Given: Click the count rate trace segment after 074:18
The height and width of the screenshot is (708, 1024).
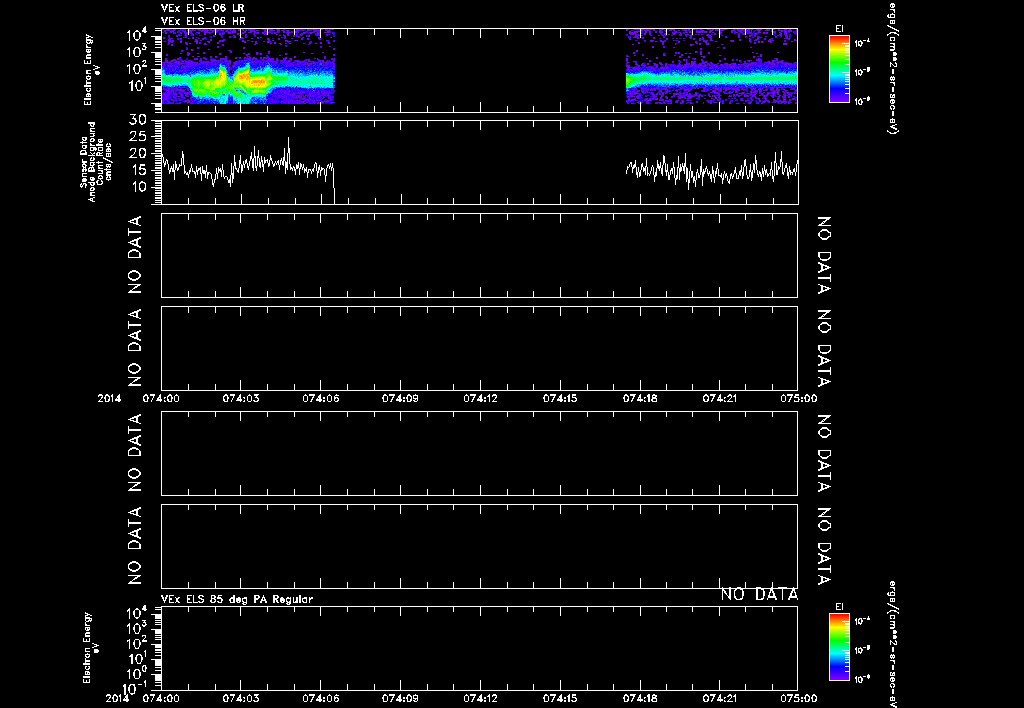Looking at the screenshot, I should [x=712, y=171].
